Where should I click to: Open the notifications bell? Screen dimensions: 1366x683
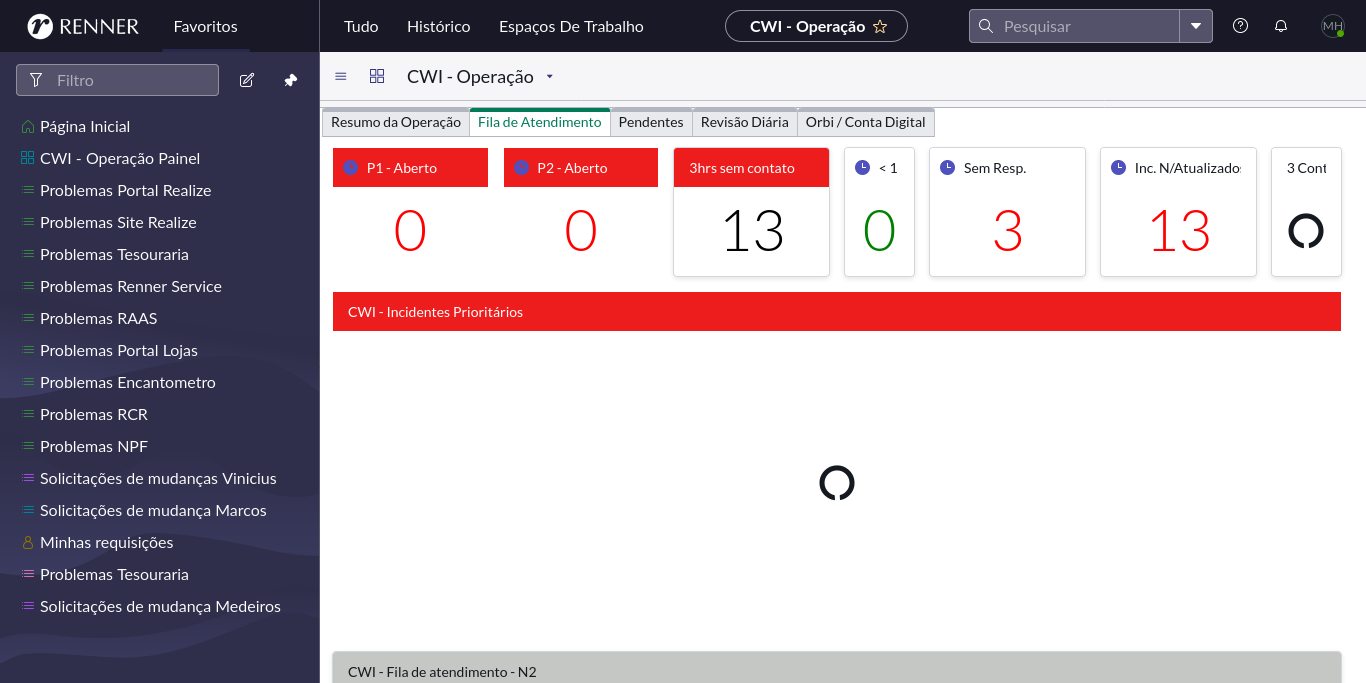tap(1281, 26)
